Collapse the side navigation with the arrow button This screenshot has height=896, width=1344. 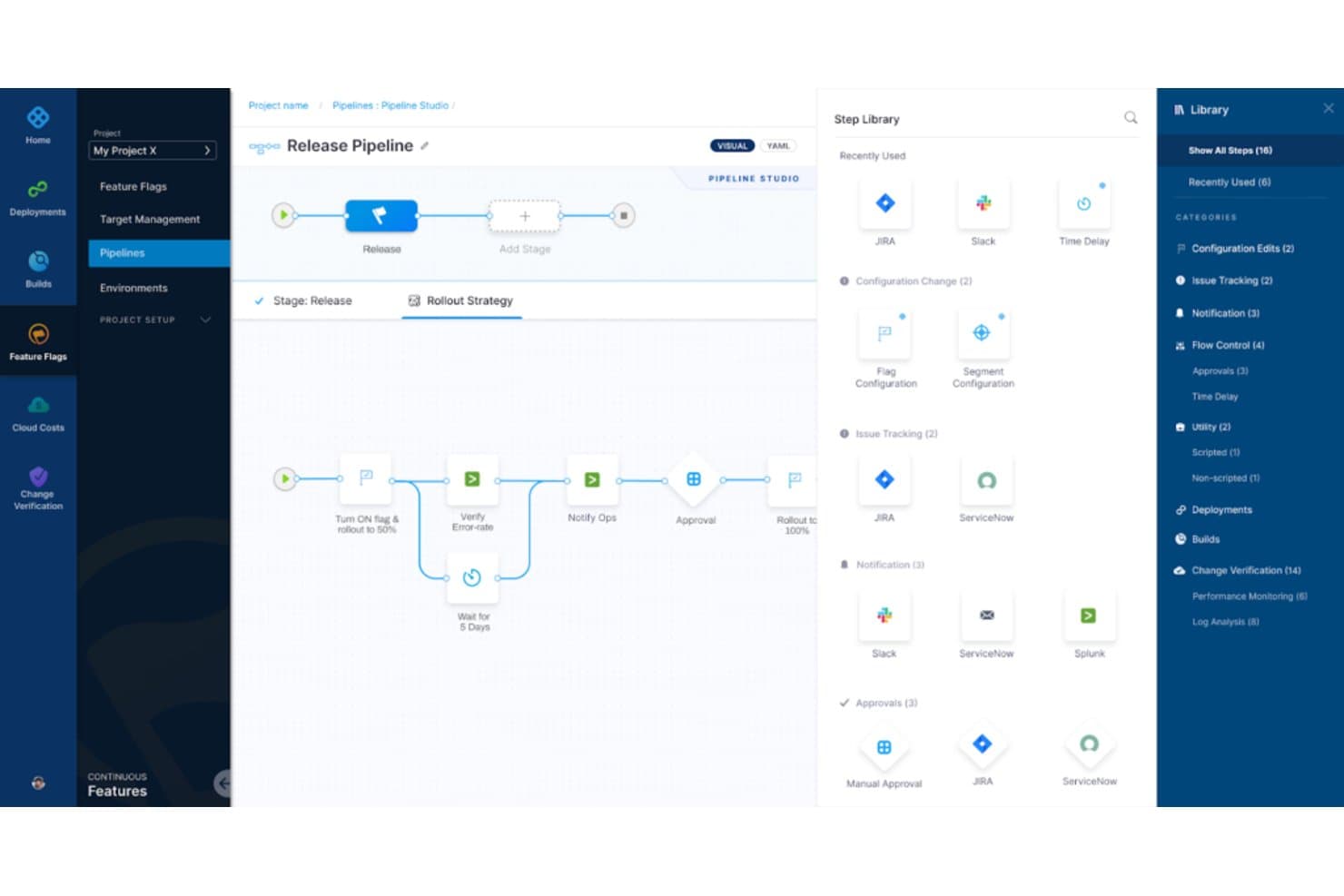click(222, 783)
